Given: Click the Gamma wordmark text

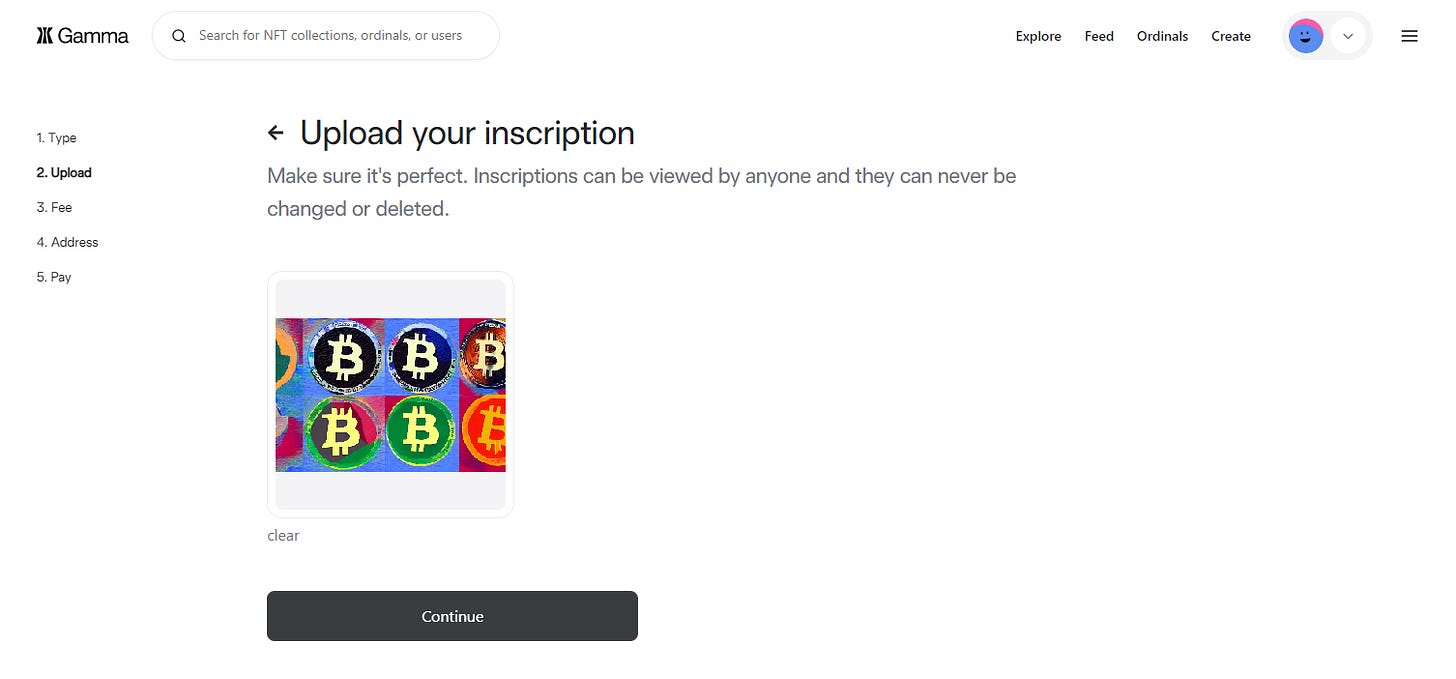Looking at the screenshot, I should click(93, 36).
